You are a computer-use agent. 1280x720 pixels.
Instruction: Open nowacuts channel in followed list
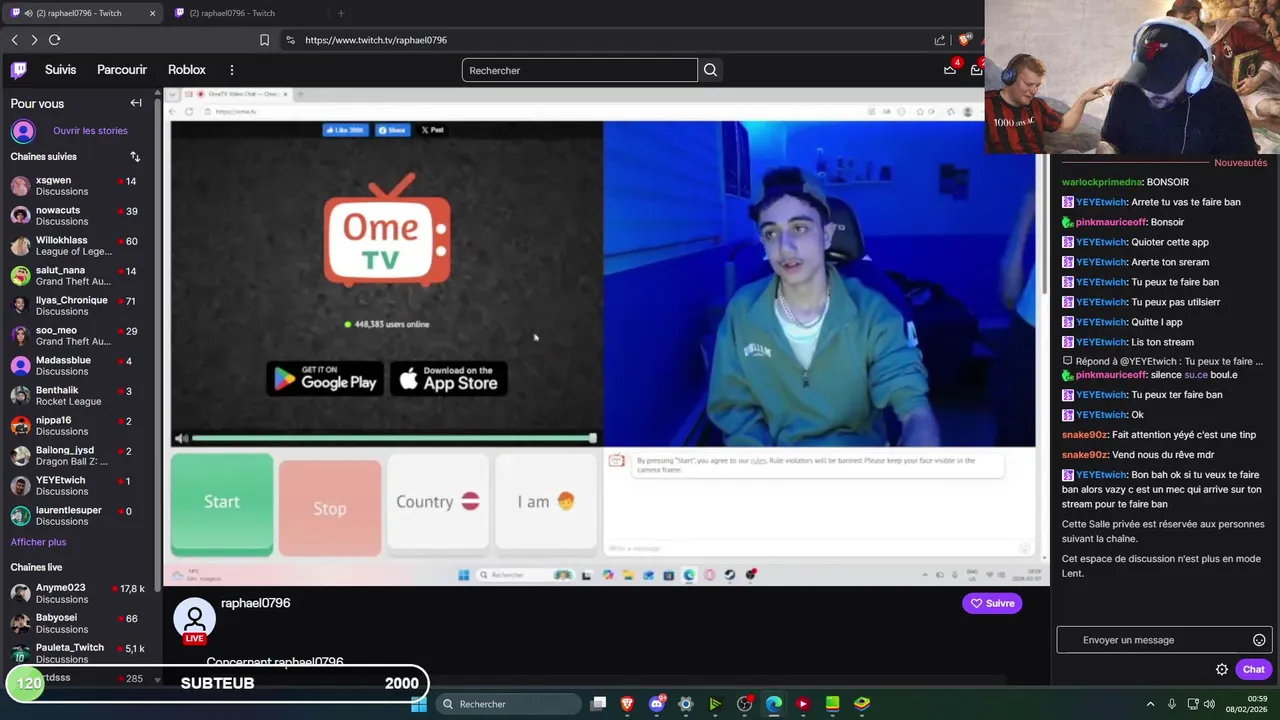click(x=77, y=216)
